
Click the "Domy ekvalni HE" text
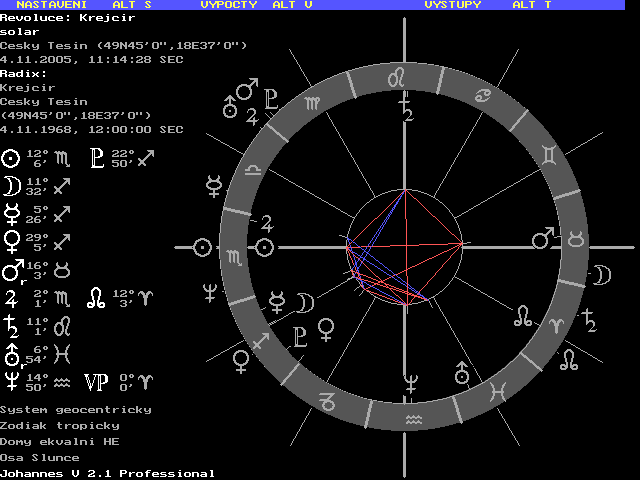pos(60,441)
